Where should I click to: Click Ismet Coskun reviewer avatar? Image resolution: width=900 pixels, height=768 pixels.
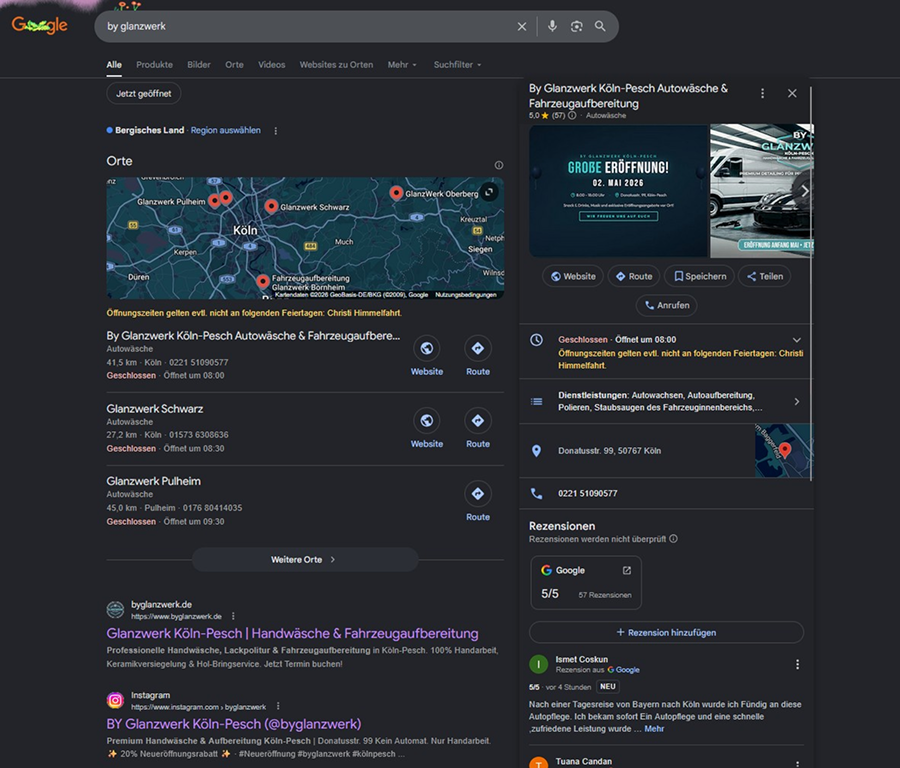tap(538, 665)
